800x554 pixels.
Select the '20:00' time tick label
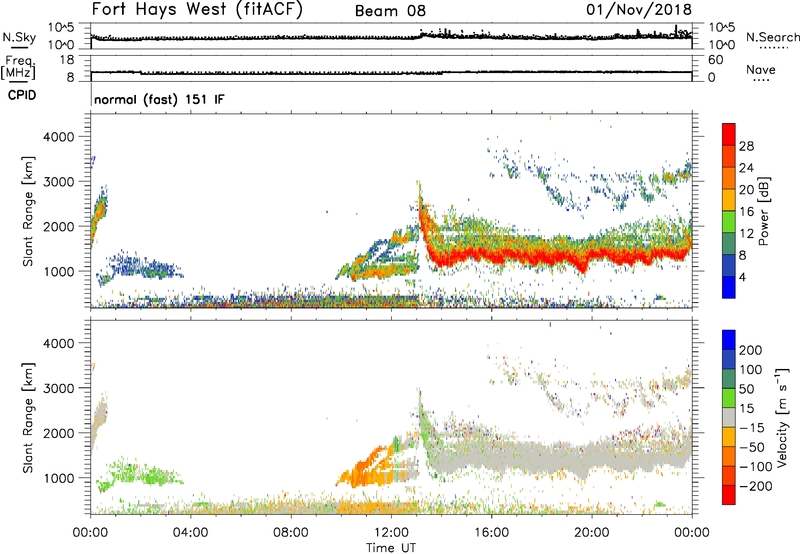(591, 533)
